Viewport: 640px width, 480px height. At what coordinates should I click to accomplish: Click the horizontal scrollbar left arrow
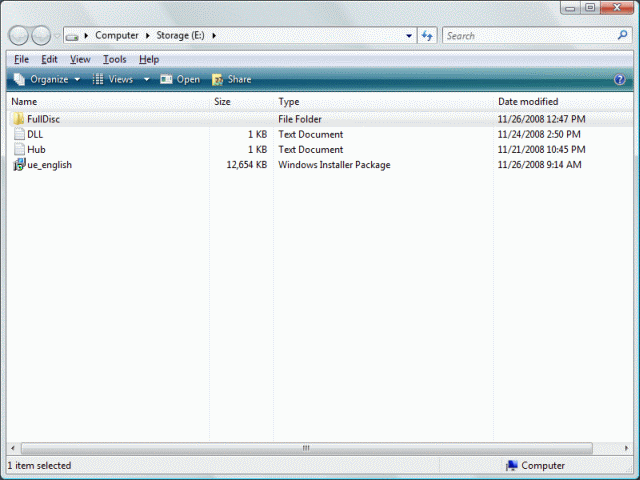pyautogui.click(x=13, y=448)
